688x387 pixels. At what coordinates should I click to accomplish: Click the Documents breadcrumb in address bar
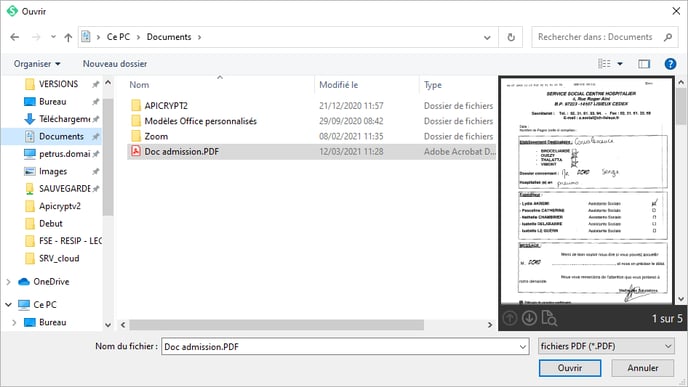click(x=169, y=37)
